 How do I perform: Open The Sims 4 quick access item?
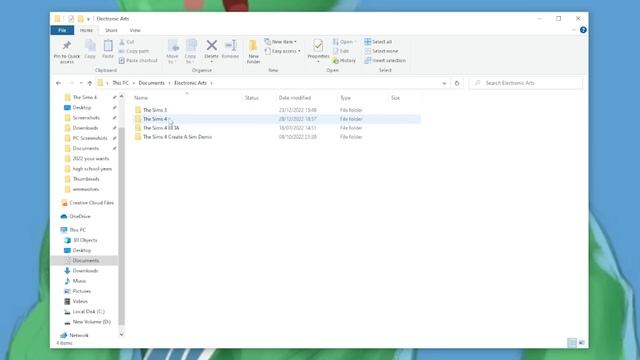(84, 97)
